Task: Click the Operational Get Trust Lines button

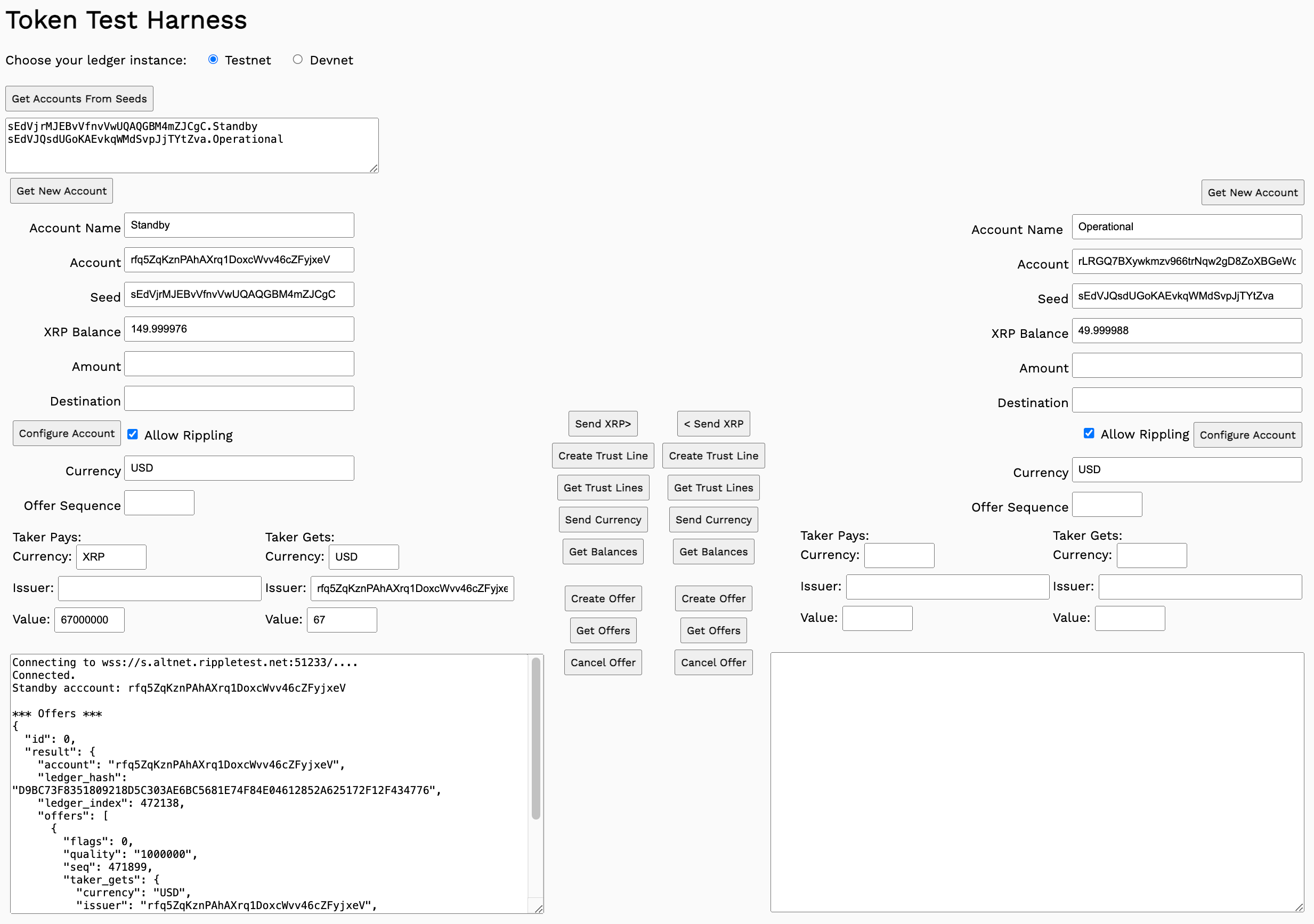Action: (713, 488)
